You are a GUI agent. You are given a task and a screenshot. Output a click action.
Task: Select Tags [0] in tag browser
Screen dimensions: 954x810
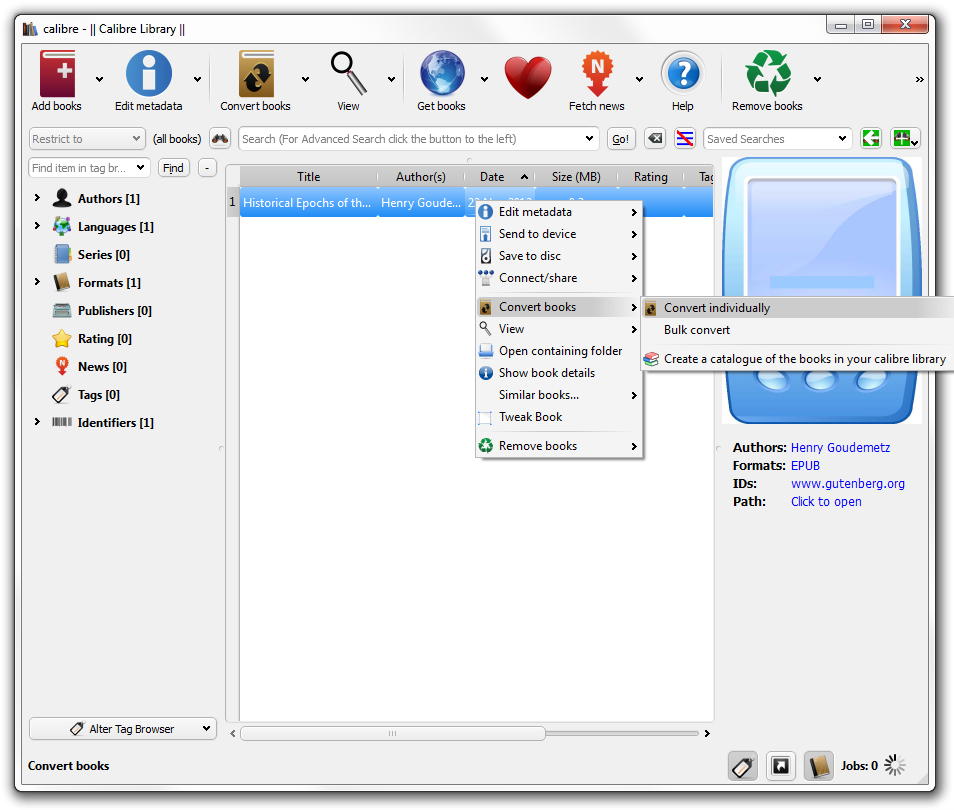[99, 394]
